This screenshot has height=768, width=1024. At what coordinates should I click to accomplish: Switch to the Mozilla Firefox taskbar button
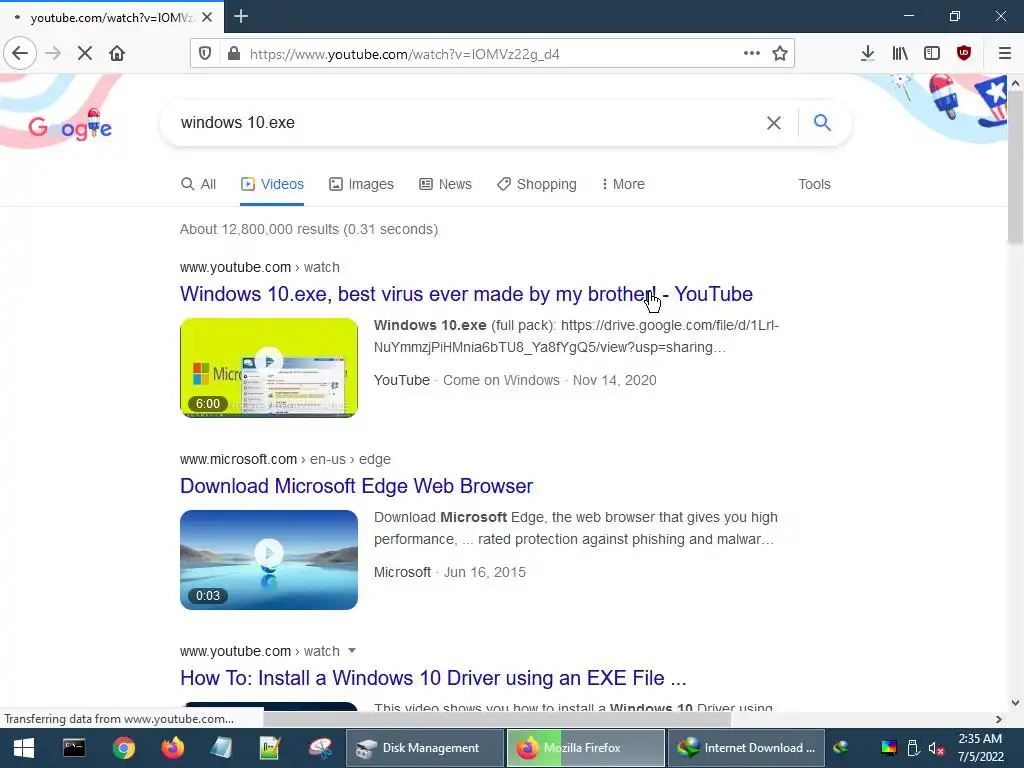586,748
